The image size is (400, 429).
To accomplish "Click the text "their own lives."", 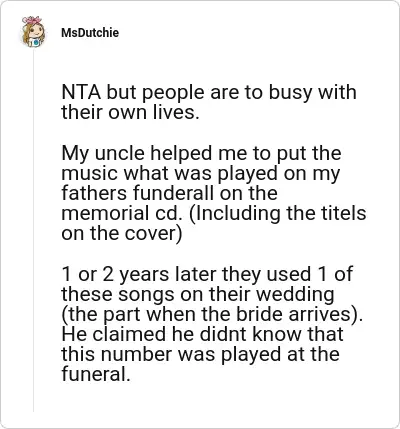I will (130, 112).
